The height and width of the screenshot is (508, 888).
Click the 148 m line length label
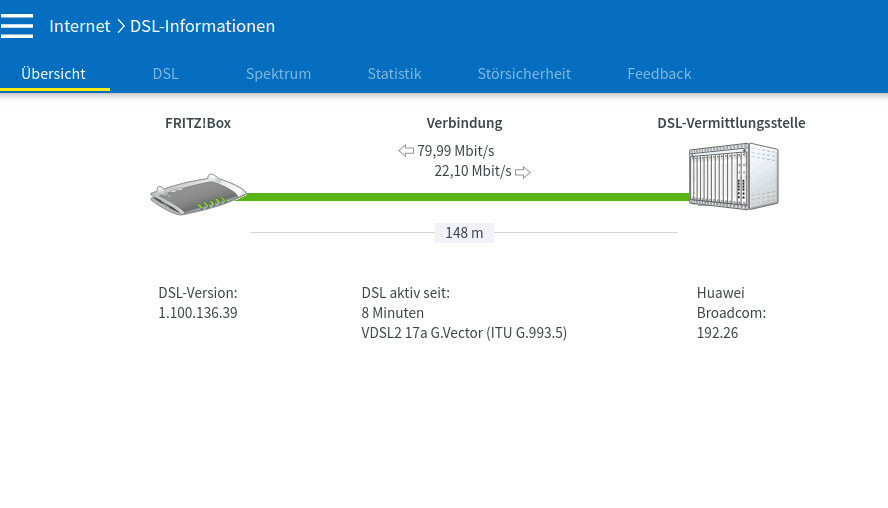(x=464, y=233)
